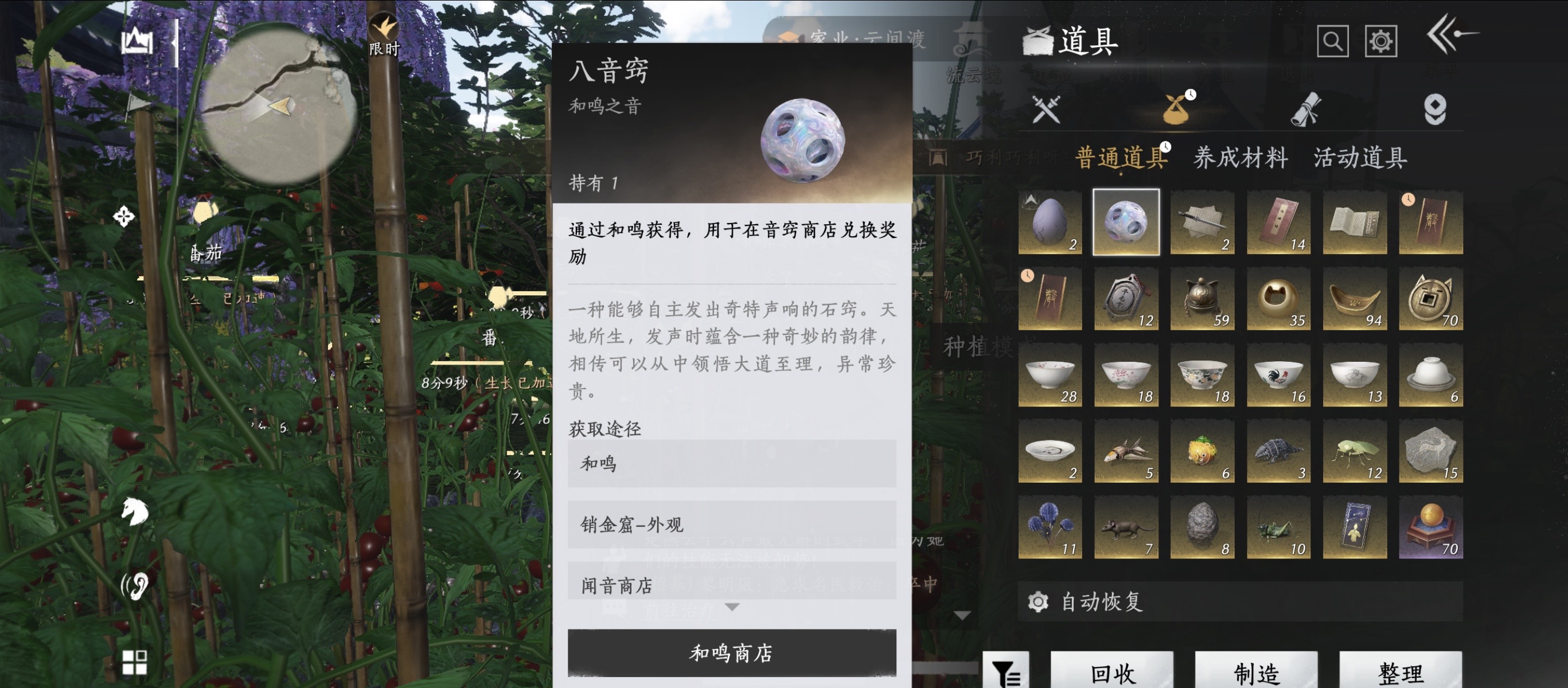Select the crossed swords equipment category
Viewport: 1568px width, 688px height.
1046,110
